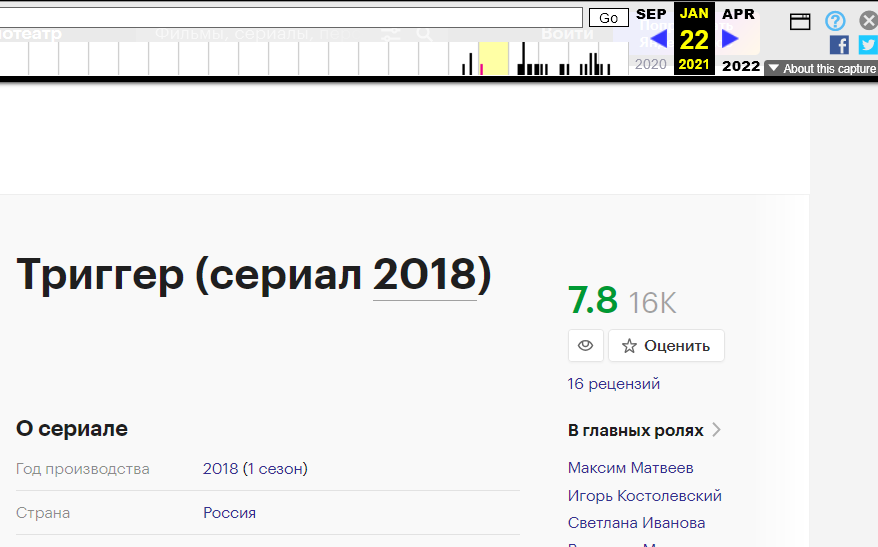
Task: Click faded Фильмы, сериалы search field
Action: pos(253,34)
